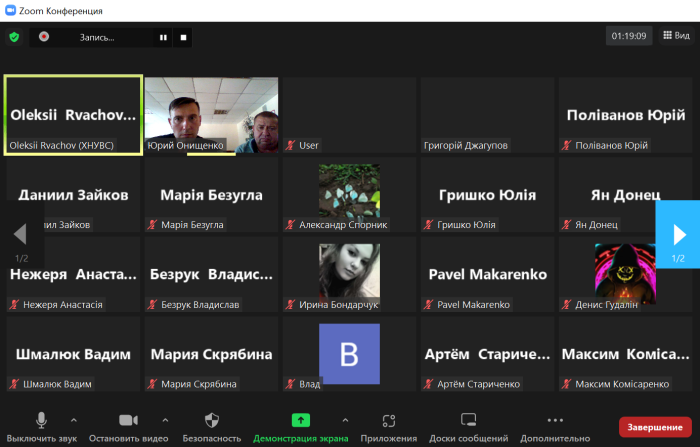Expand video options arrow beside camera
Screen dimensions: 700x447
[x=165, y=420]
